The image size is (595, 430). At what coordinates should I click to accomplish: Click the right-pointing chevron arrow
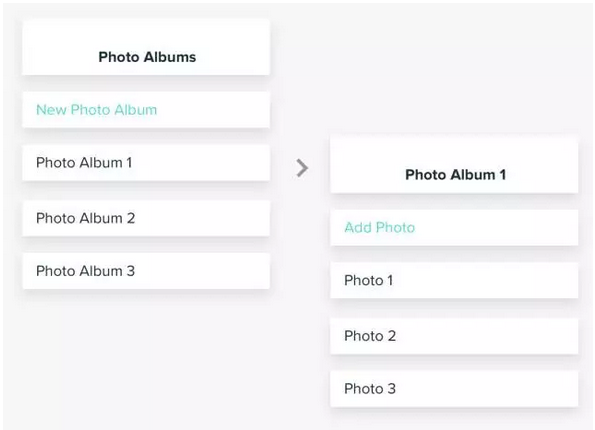pyautogui.click(x=302, y=168)
